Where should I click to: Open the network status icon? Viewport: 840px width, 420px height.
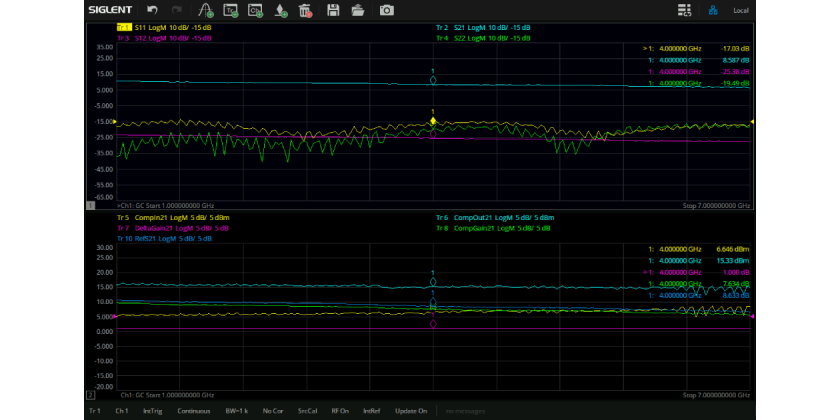(x=713, y=10)
